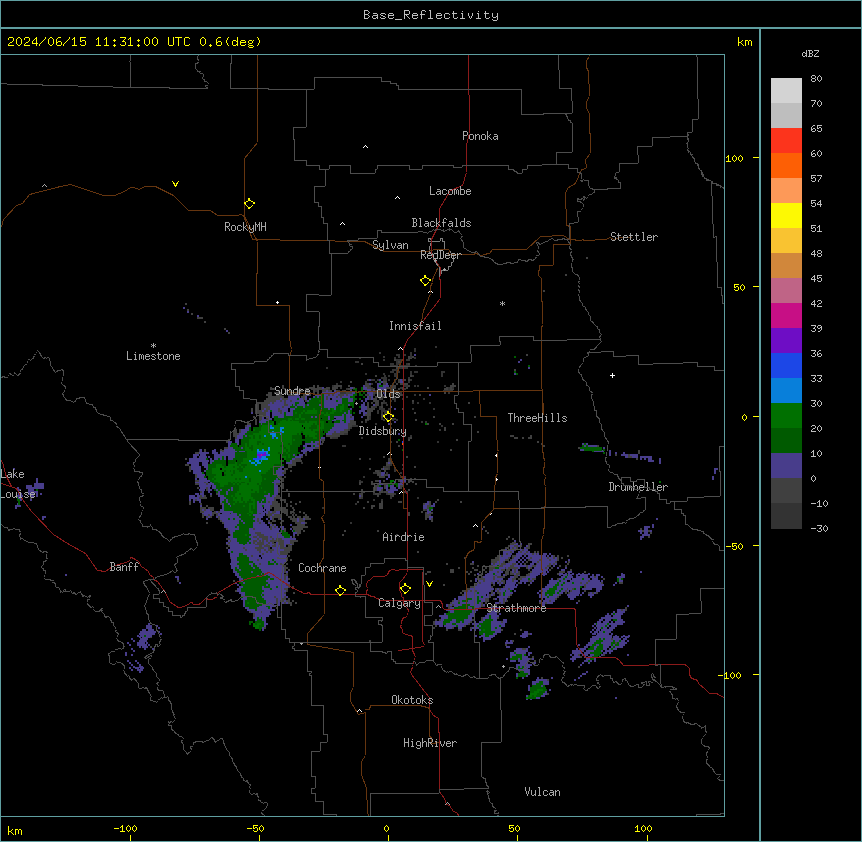Select the yellow diamond marker right of Cochrane
Screen dimensions: 862x842
[x=340, y=590]
